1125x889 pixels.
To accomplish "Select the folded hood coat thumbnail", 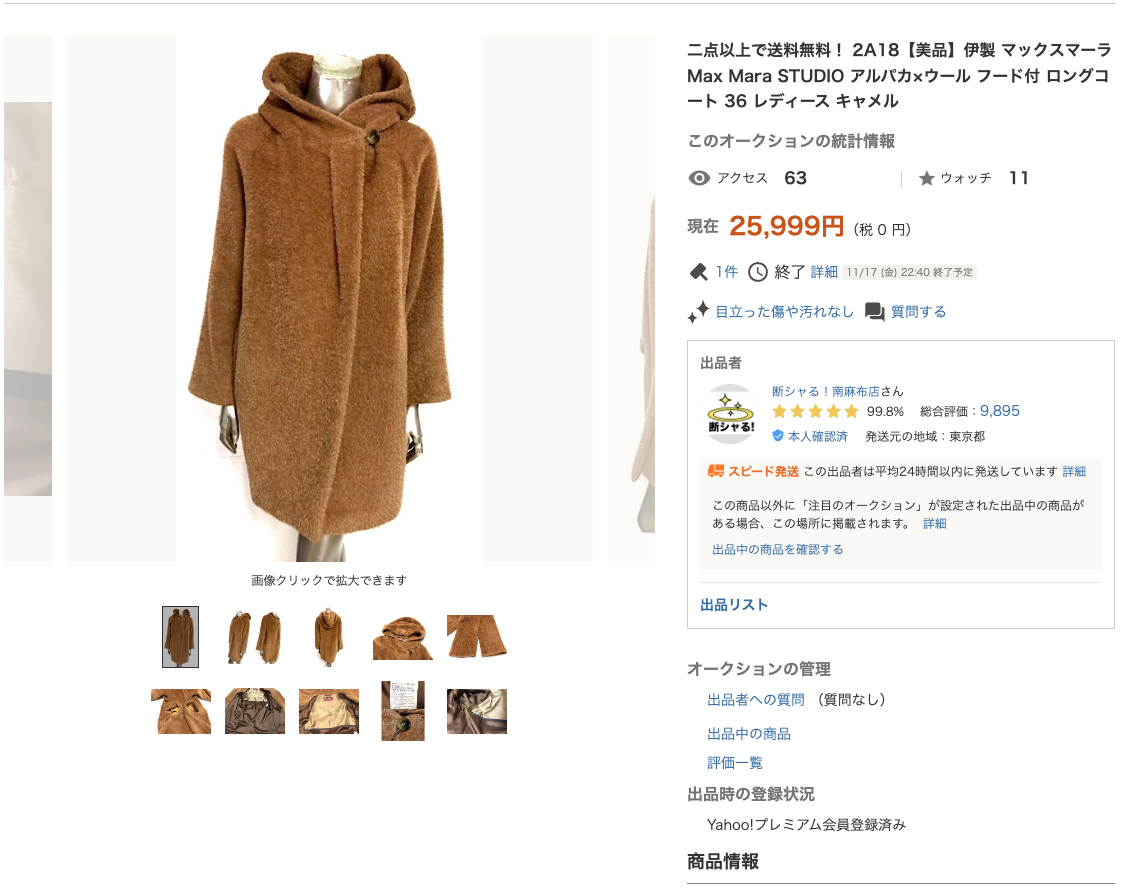I will click(x=403, y=637).
